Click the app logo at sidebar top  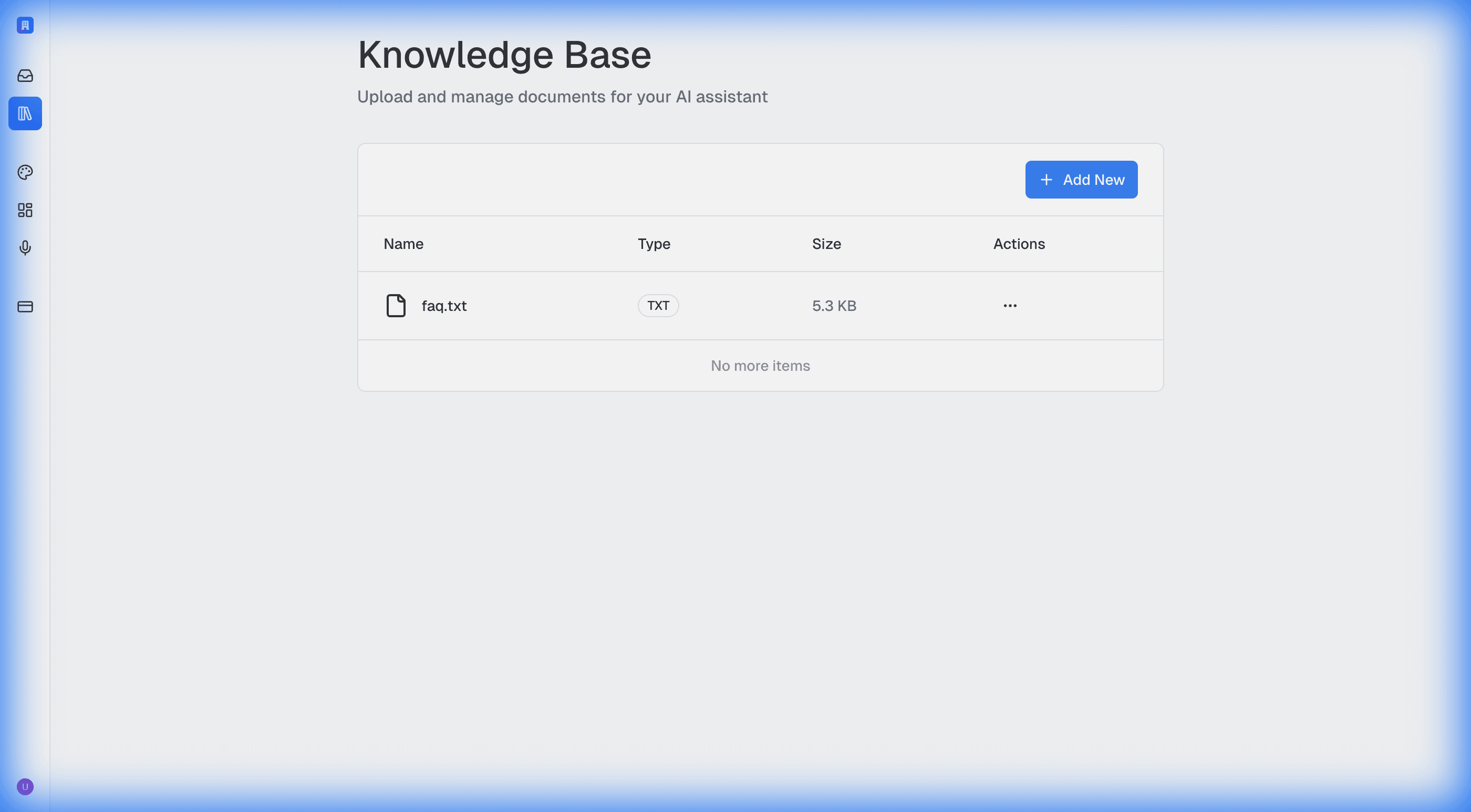pos(25,25)
